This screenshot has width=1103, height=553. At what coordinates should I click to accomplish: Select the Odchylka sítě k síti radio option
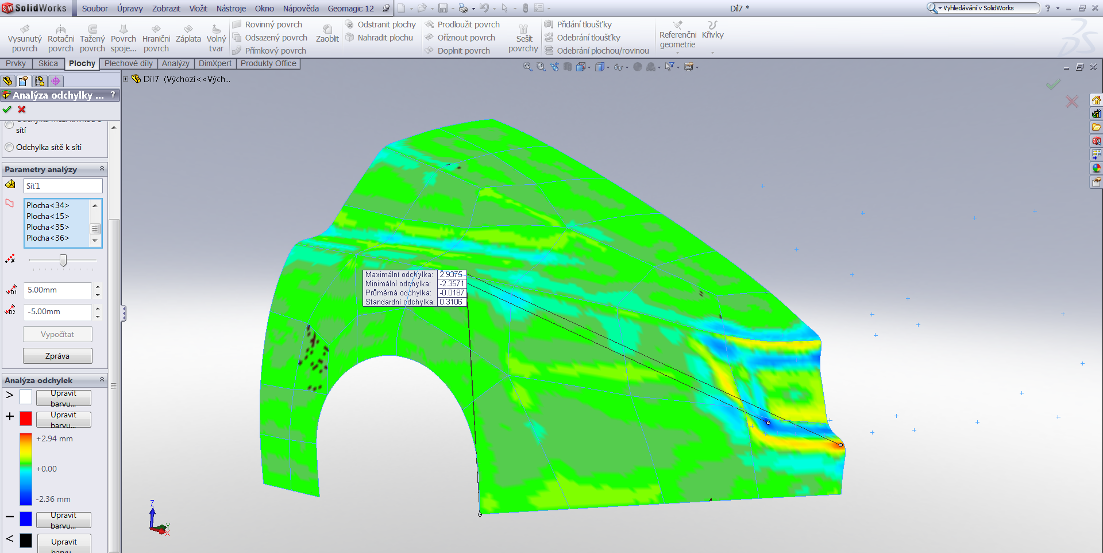click(x=10, y=147)
